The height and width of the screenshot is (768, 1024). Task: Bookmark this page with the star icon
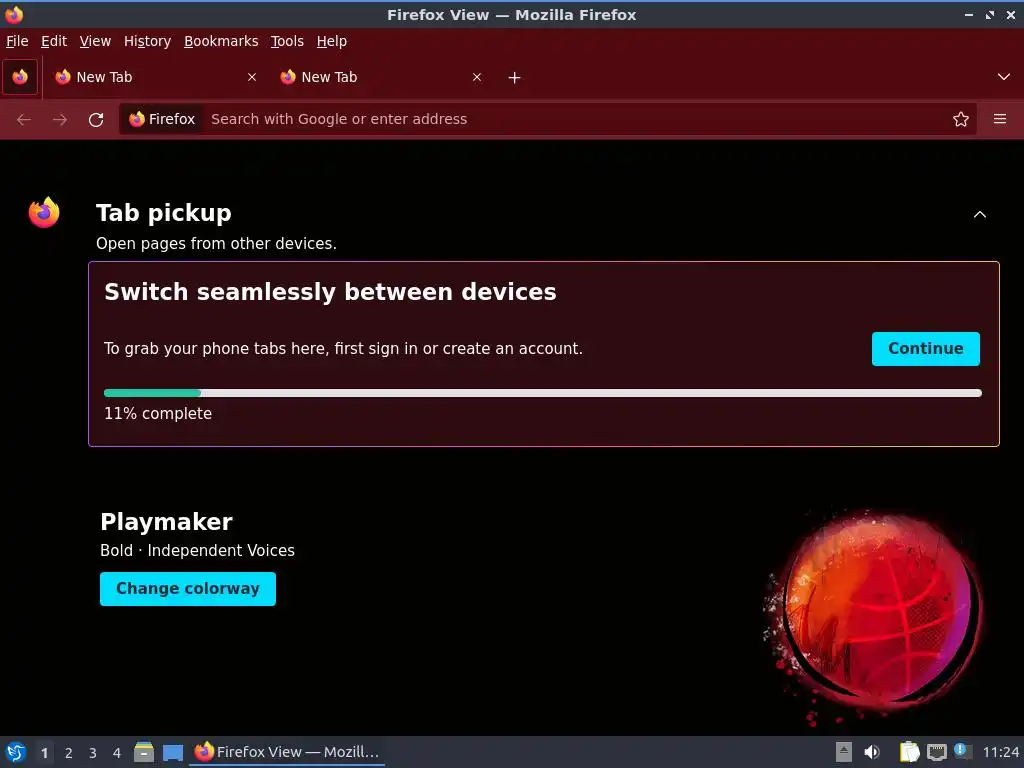pos(961,120)
